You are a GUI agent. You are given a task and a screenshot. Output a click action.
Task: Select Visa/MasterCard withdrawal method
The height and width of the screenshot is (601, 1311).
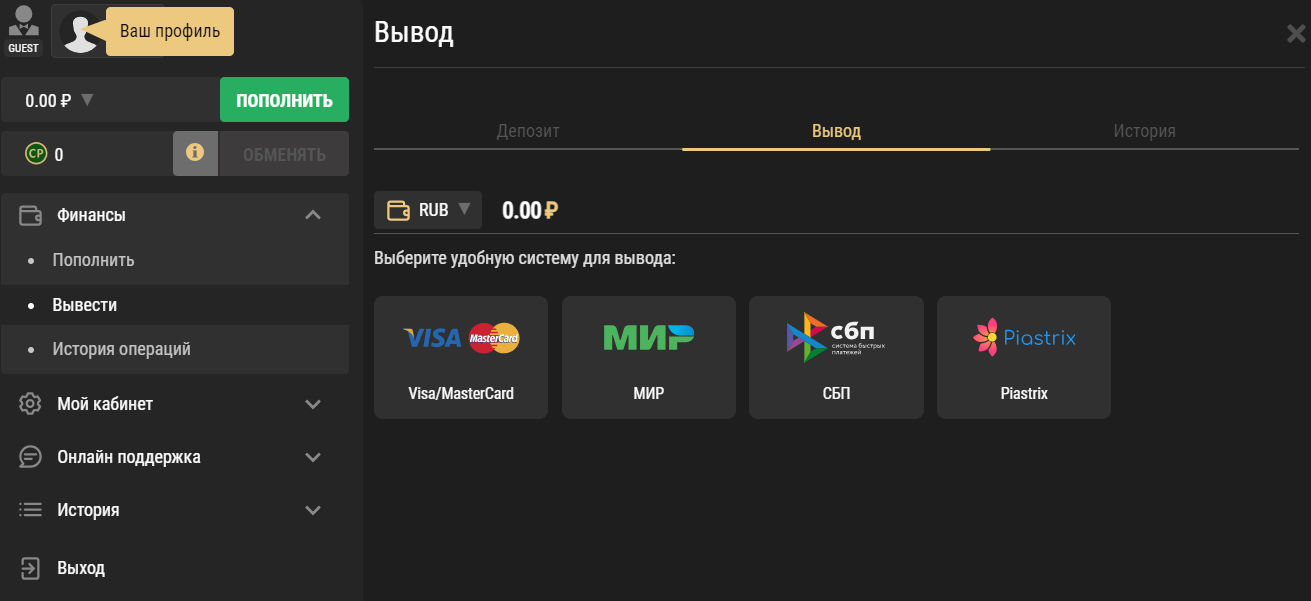tap(460, 357)
